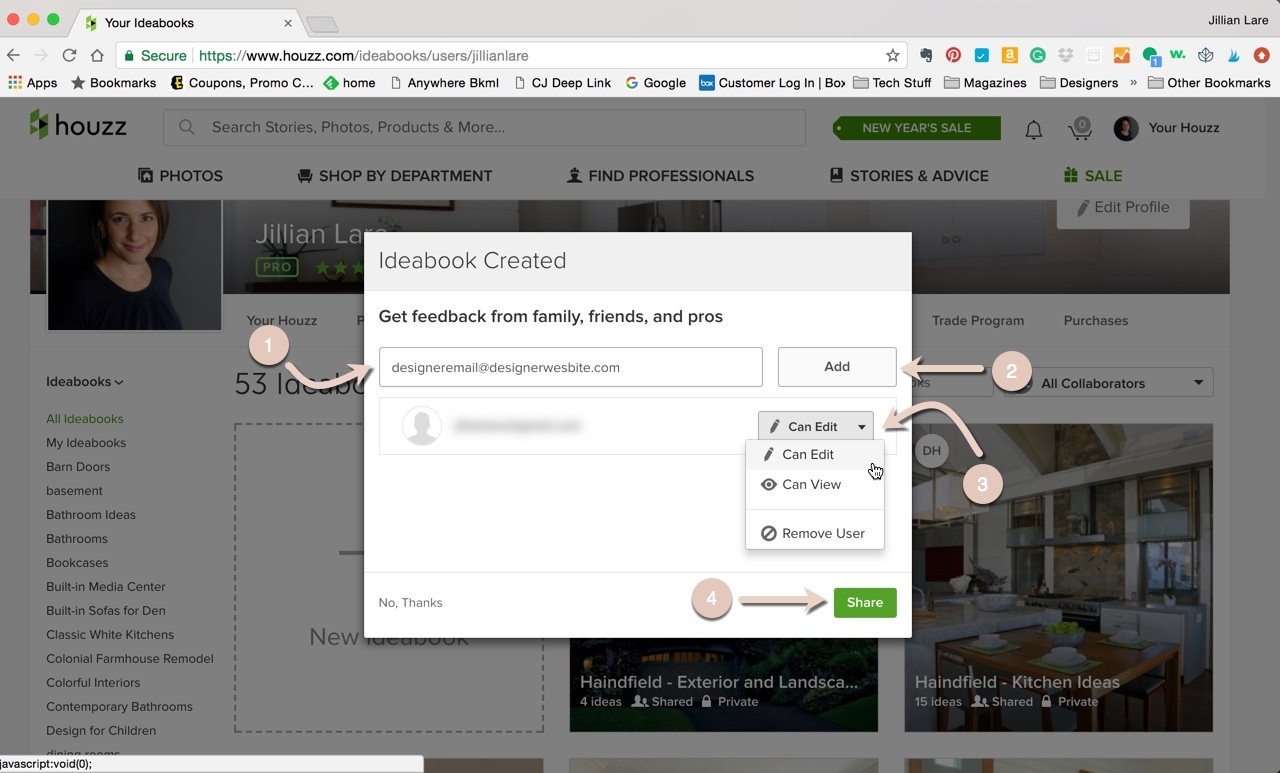
Task: Click the Amazon extension icon
Action: pyautogui.click(x=1010, y=56)
